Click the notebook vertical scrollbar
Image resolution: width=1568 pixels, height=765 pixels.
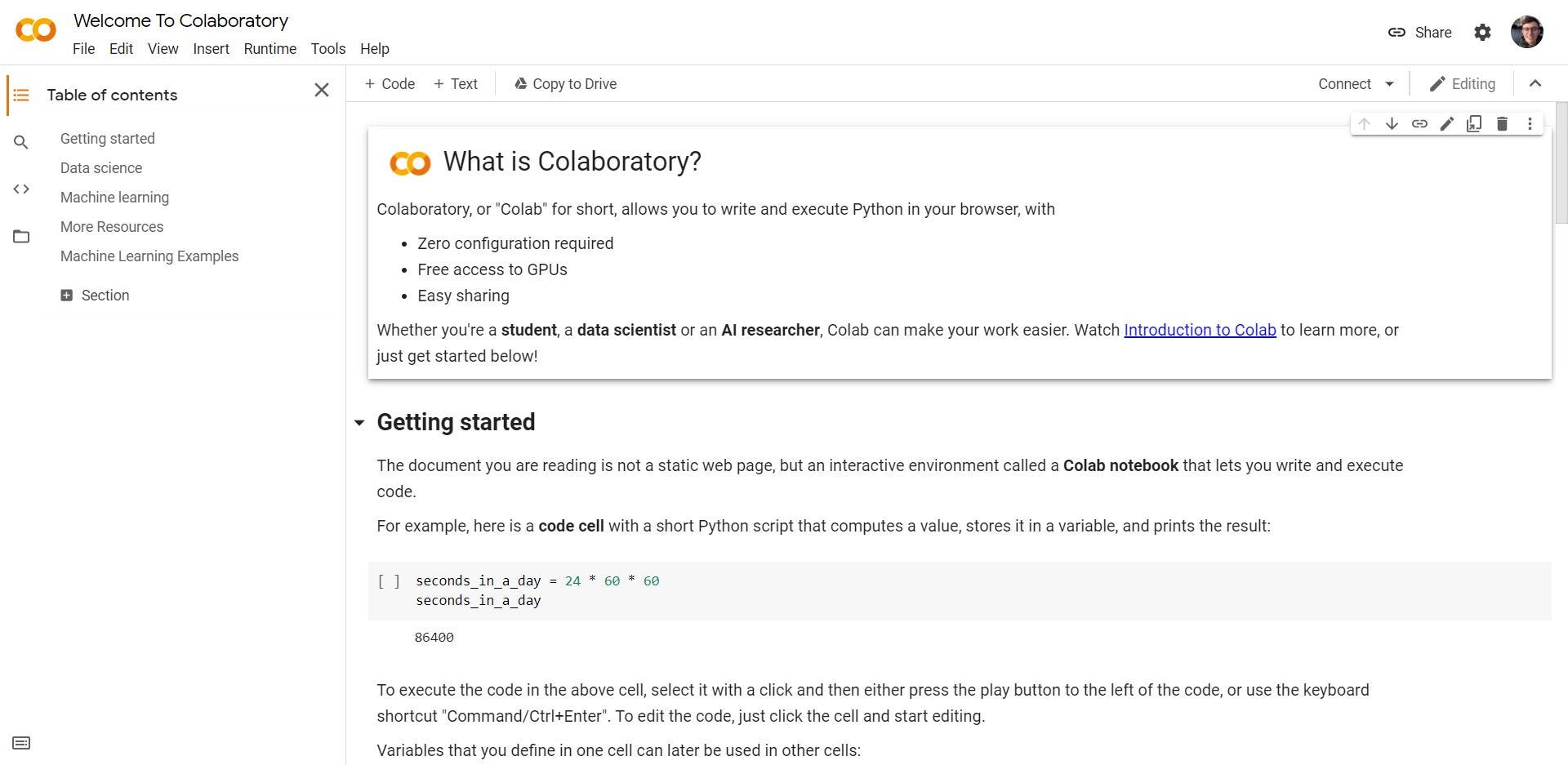[x=1561, y=163]
